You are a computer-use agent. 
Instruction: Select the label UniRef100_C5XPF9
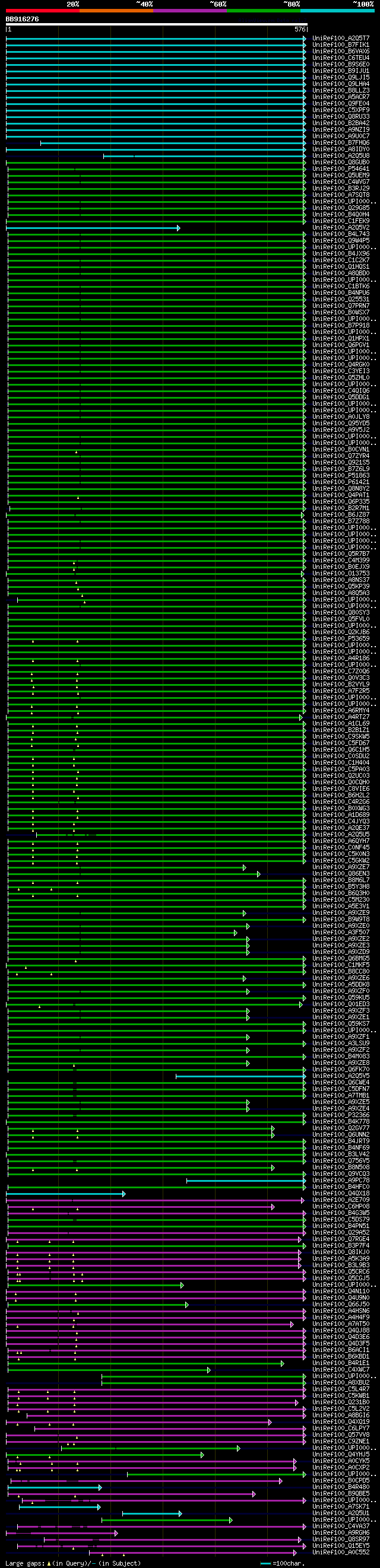(x=341, y=110)
